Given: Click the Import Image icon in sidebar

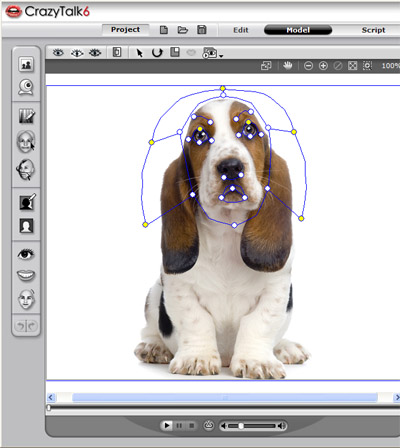Looking at the screenshot, I should pyautogui.click(x=26, y=64).
